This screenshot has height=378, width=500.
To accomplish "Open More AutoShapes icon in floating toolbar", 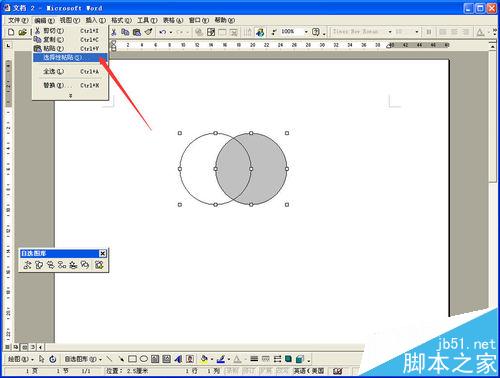I will tap(99, 265).
